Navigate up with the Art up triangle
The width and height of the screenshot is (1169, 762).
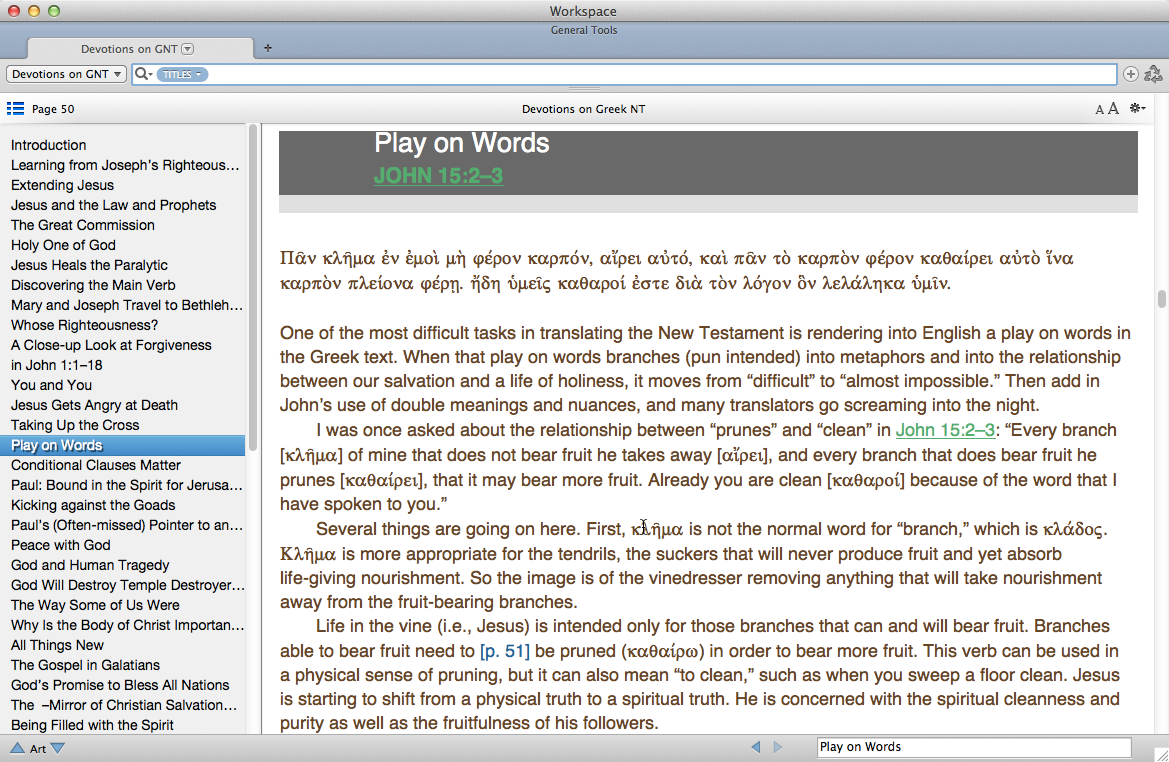[x=17, y=748]
